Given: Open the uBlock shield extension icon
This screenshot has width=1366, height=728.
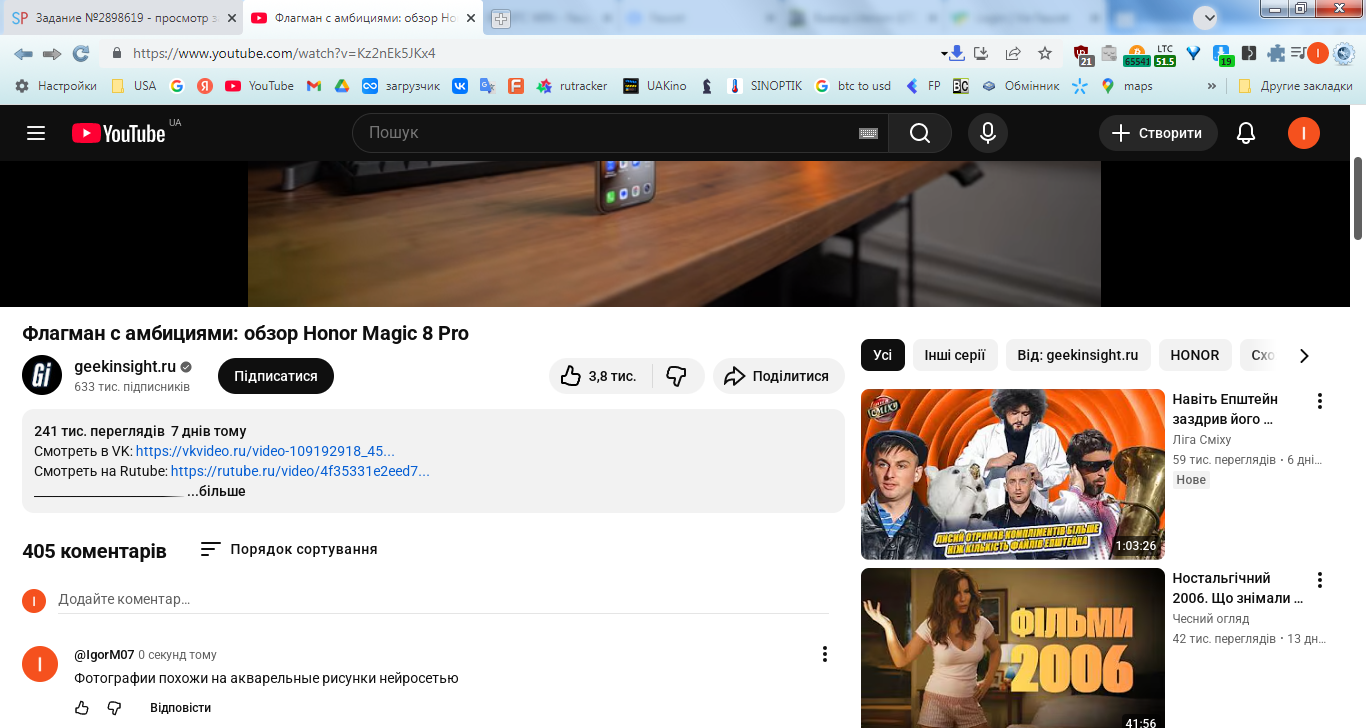Looking at the screenshot, I should click(1085, 54).
